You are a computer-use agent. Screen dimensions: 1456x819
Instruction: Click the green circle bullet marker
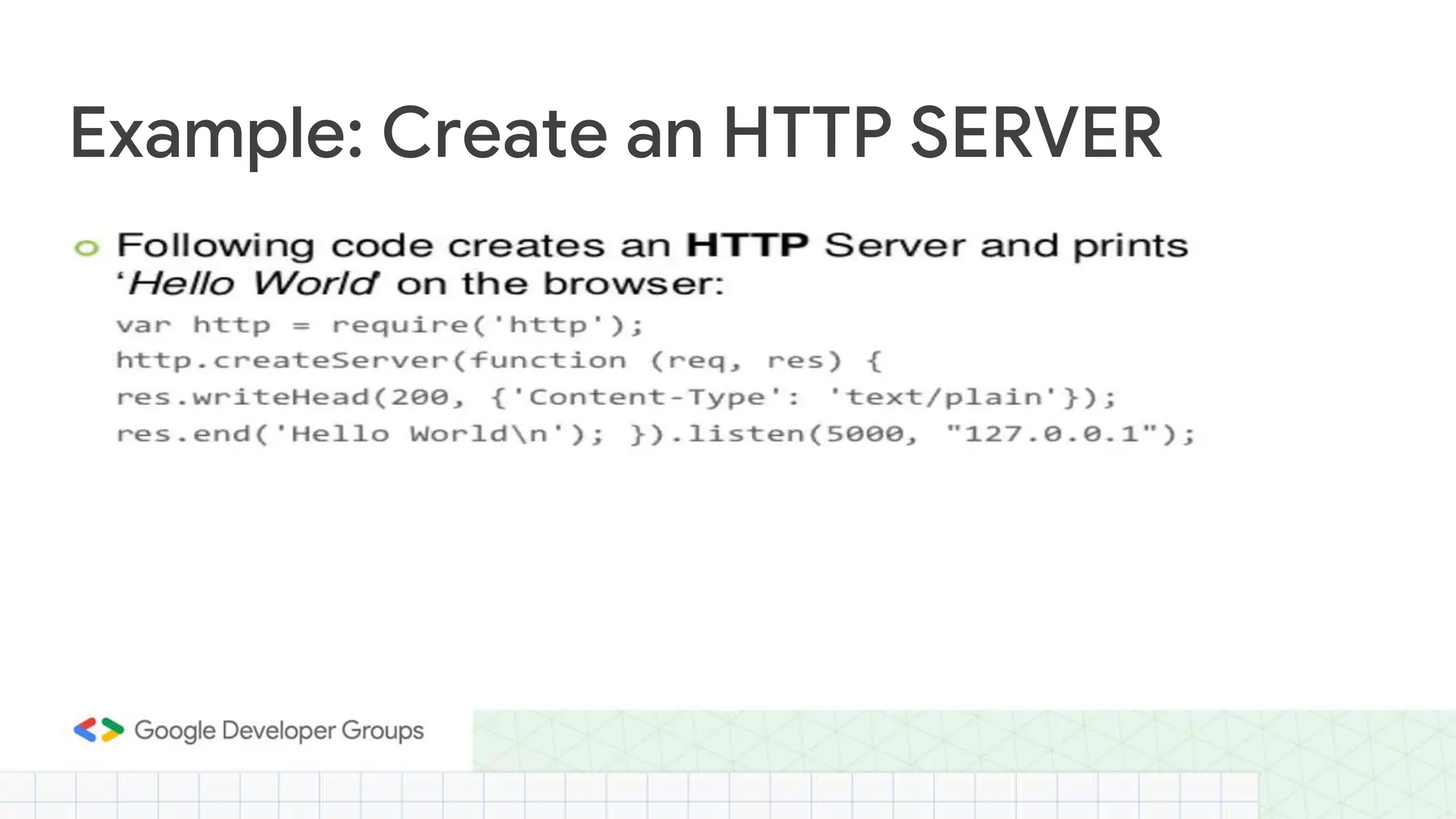click(x=87, y=248)
